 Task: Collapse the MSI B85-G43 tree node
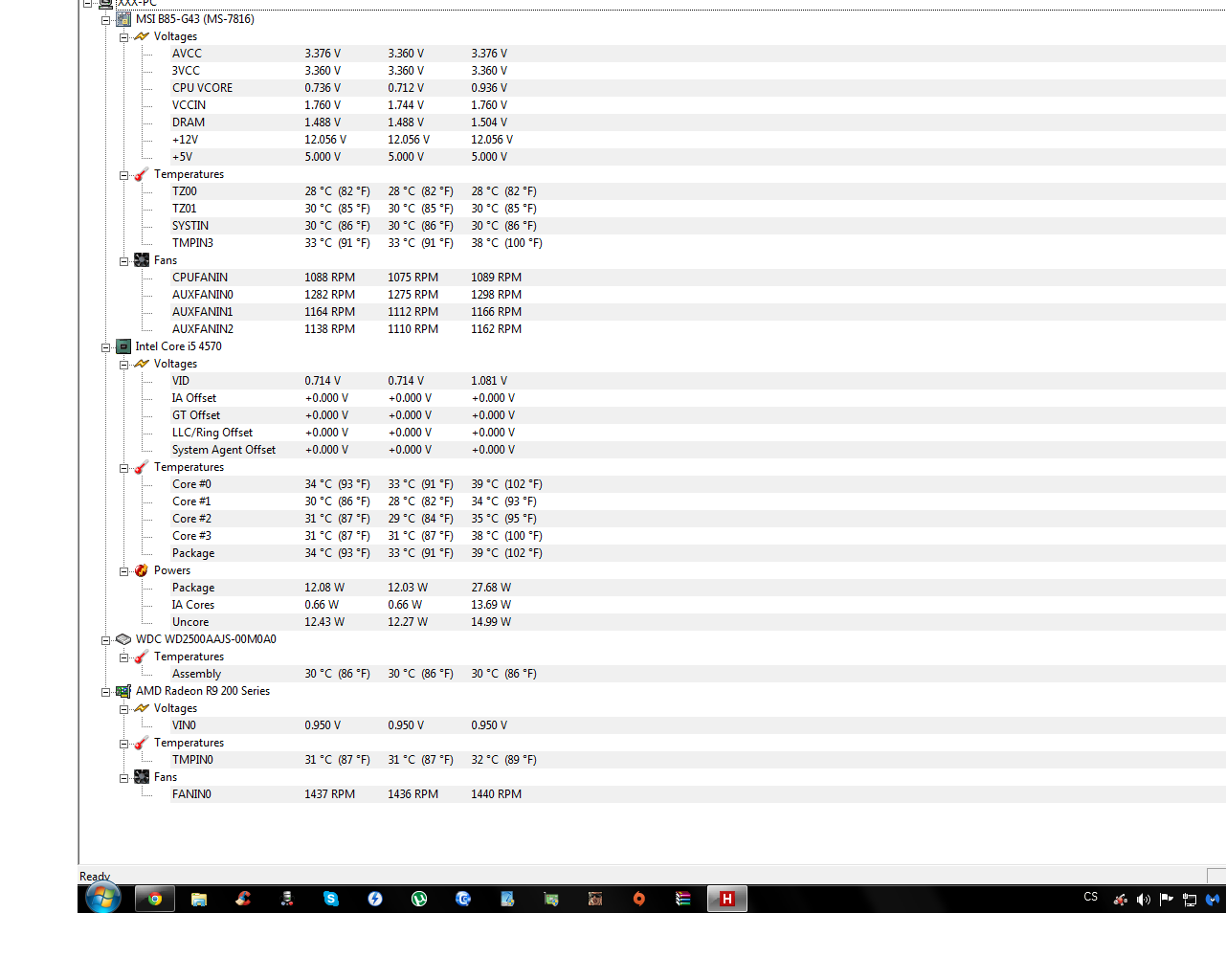pos(106,20)
